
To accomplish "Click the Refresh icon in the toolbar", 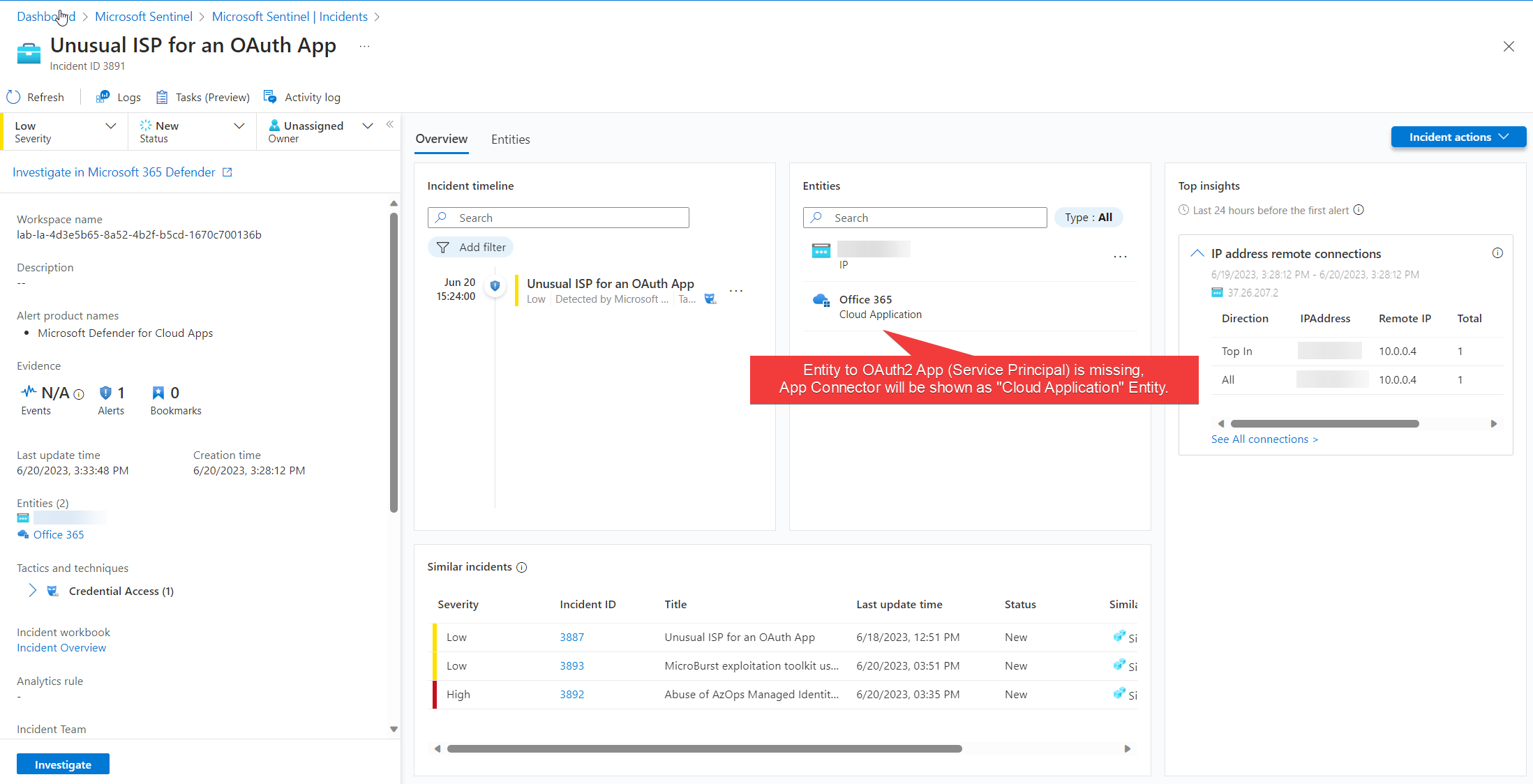I will click(x=13, y=97).
